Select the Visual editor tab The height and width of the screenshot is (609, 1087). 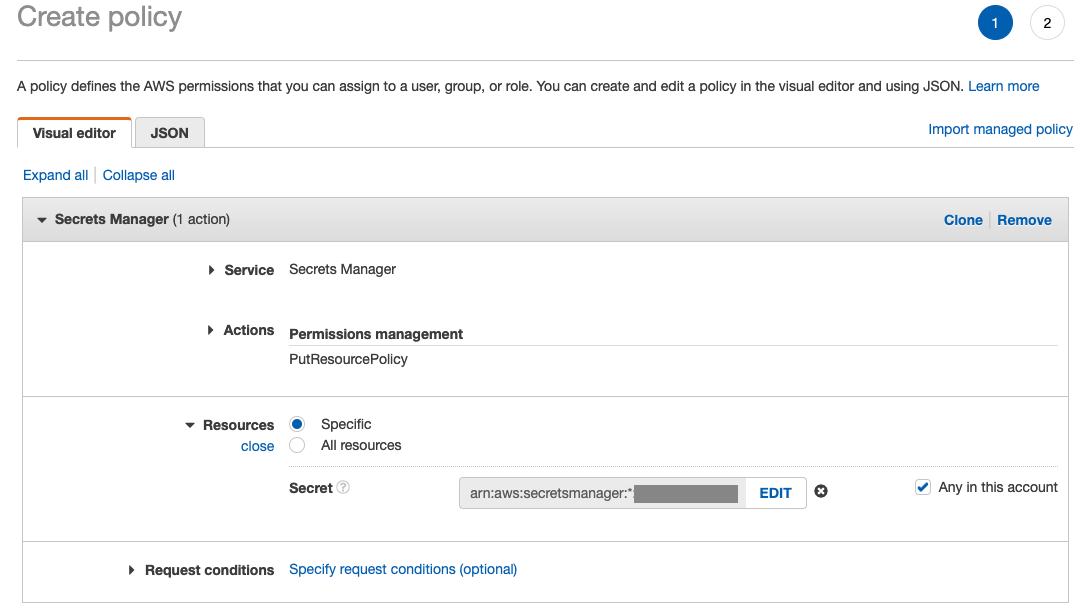tap(74, 133)
